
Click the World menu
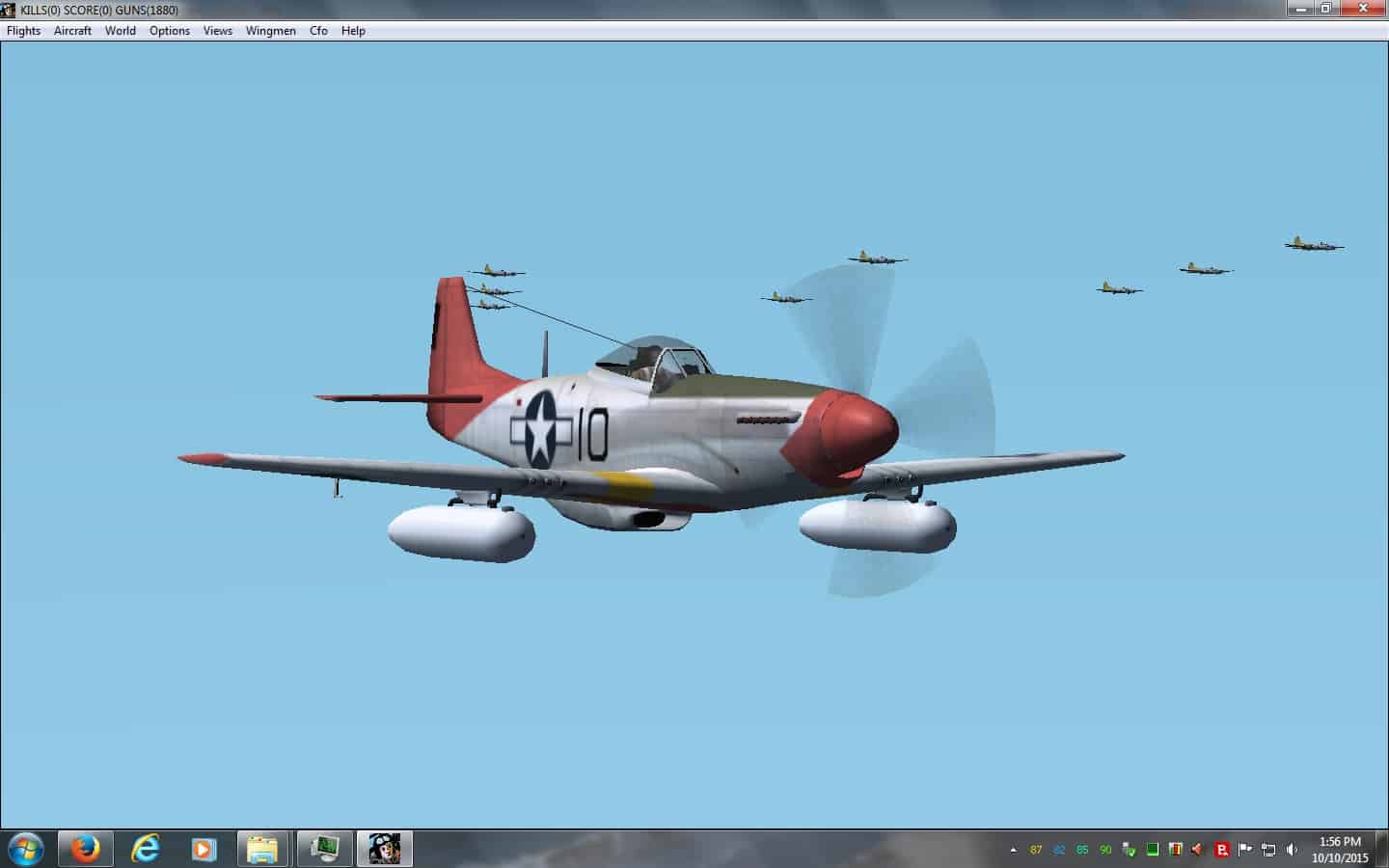(x=121, y=31)
